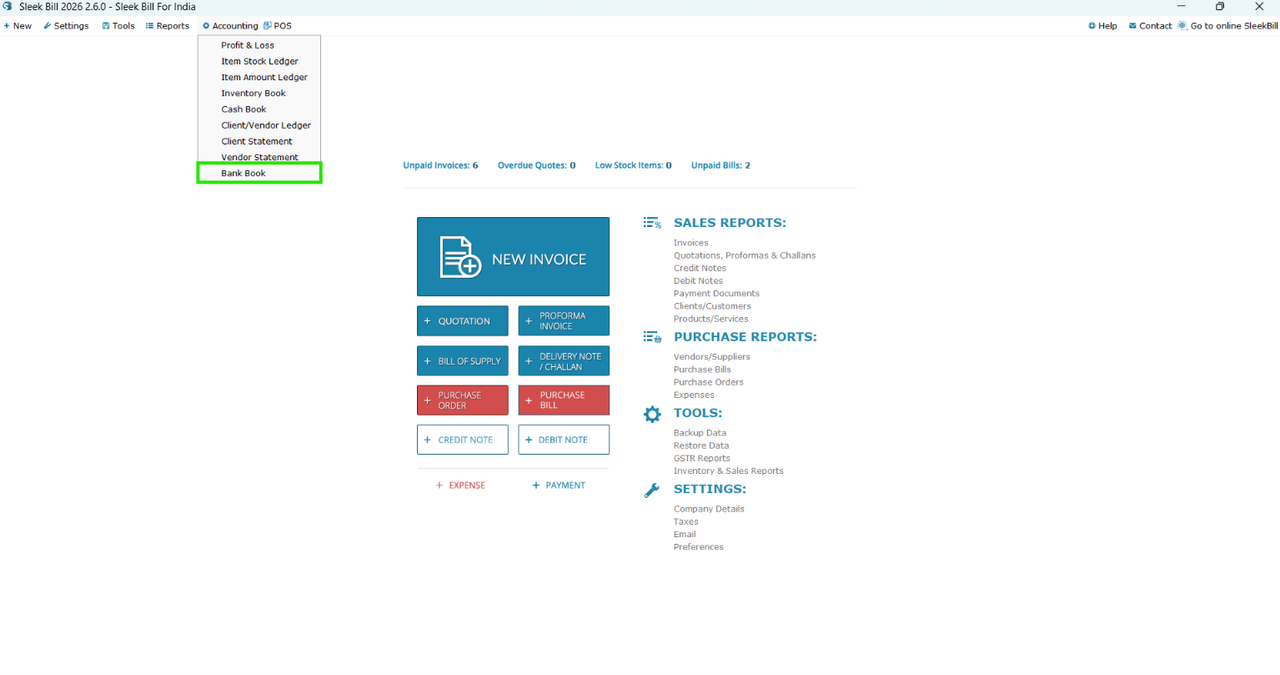Click the Help link
Screen dimensions: 1280x675
tap(1103, 26)
